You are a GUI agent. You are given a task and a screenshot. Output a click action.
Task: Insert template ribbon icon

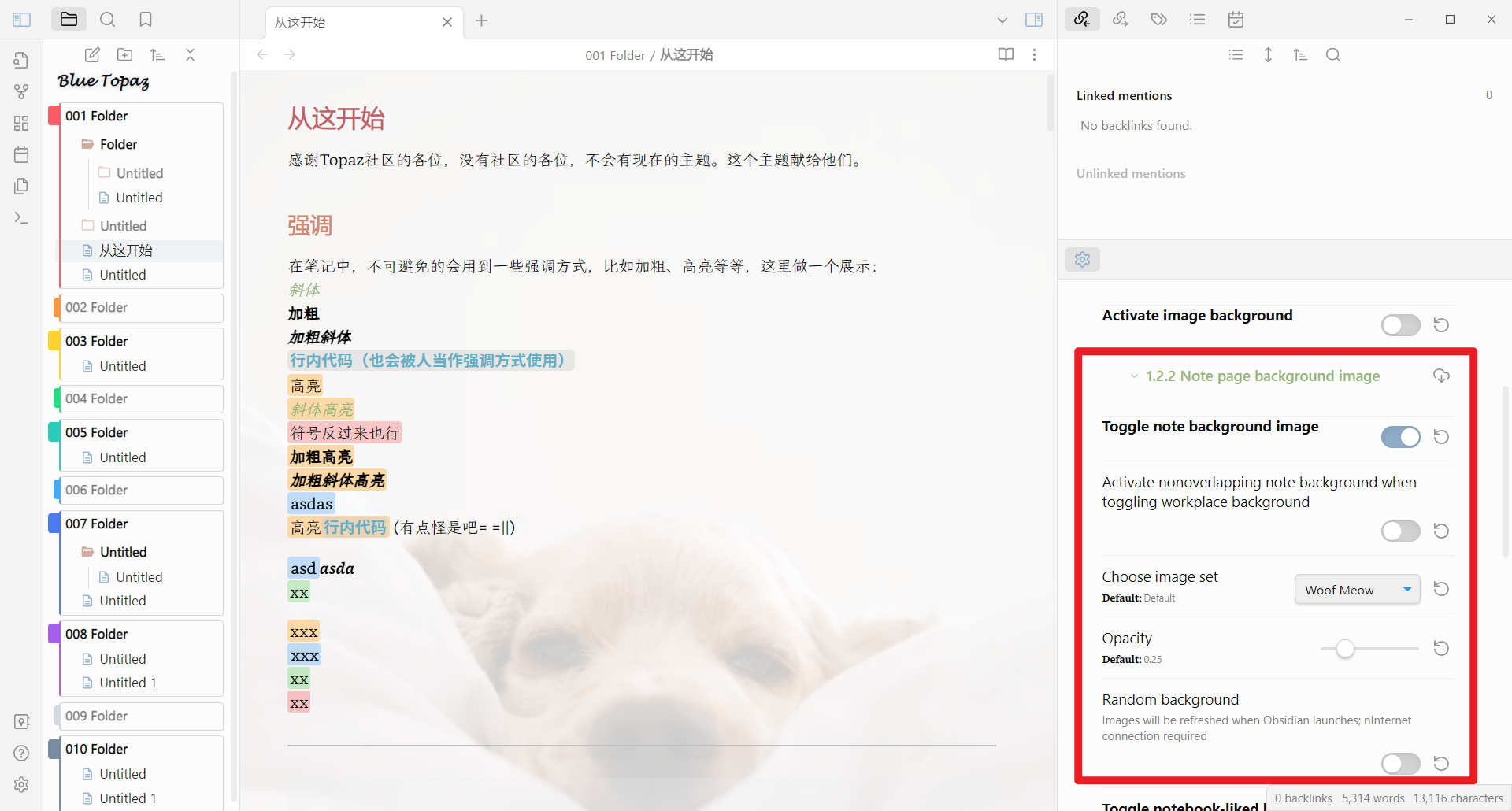(21, 186)
